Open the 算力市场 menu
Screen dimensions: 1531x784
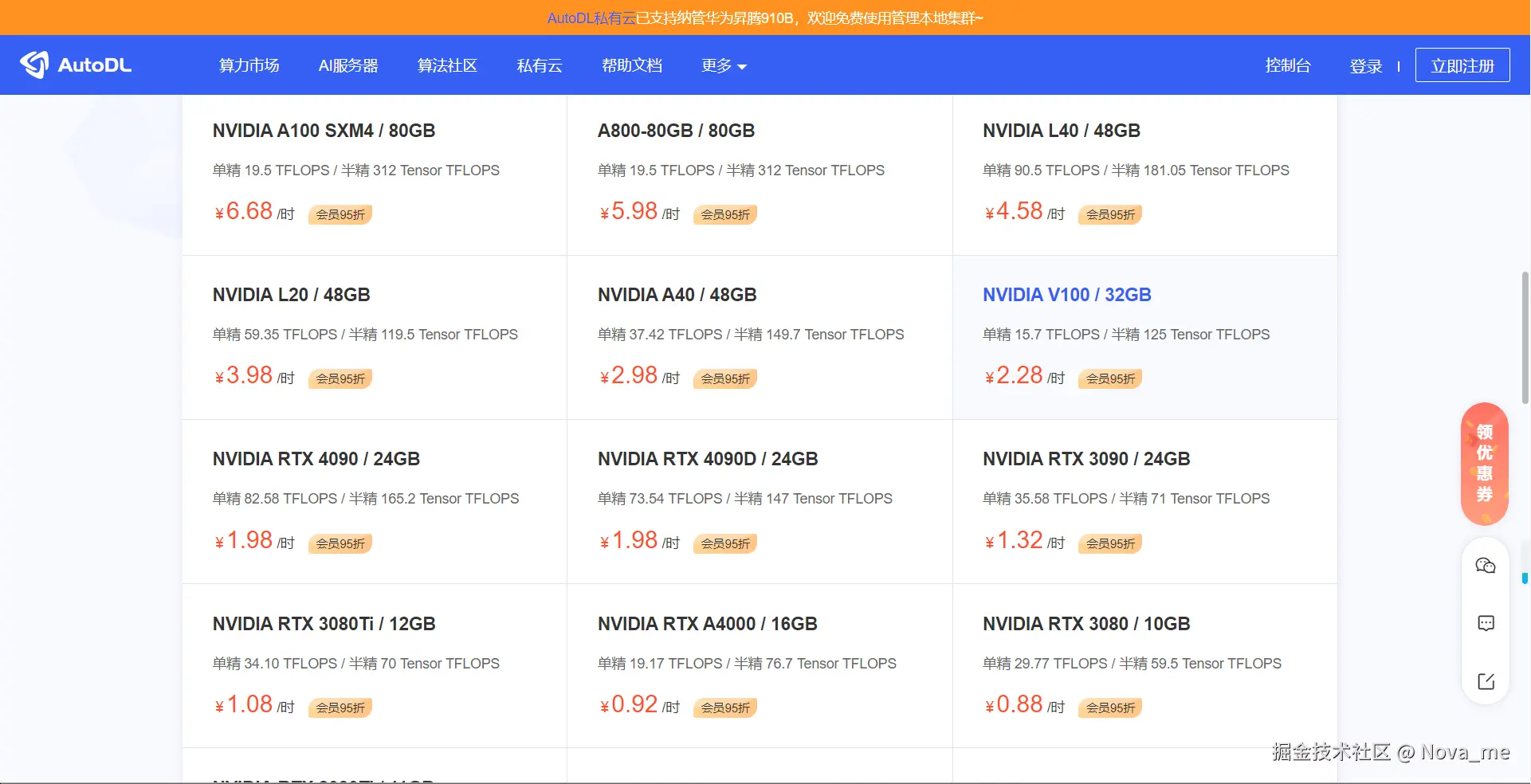tap(249, 65)
